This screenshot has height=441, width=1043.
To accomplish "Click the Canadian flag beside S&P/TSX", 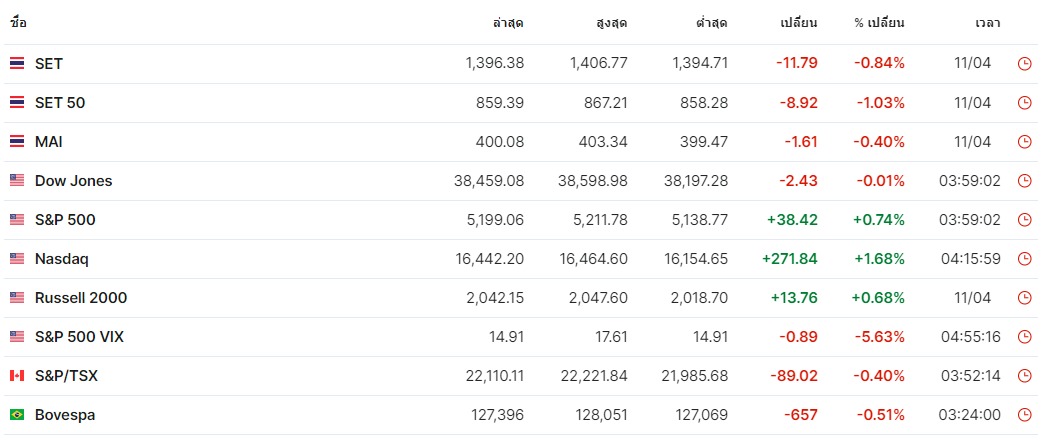I will pos(17,376).
